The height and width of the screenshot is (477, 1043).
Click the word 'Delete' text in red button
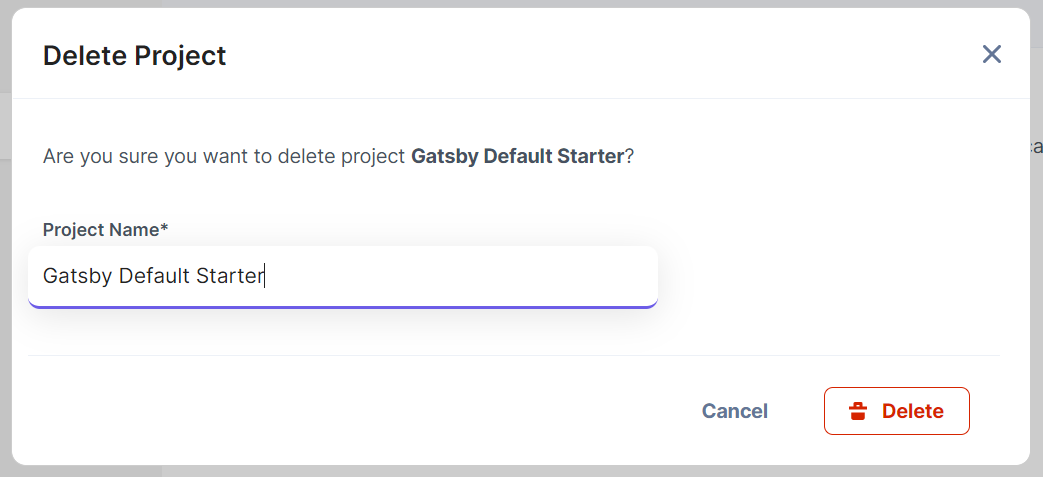click(x=913, y=411)
